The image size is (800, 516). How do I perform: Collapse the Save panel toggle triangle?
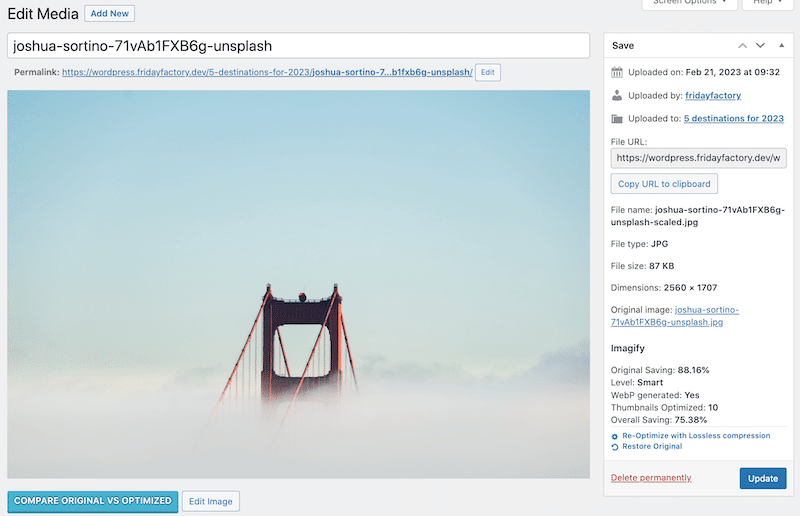(781, 46)
